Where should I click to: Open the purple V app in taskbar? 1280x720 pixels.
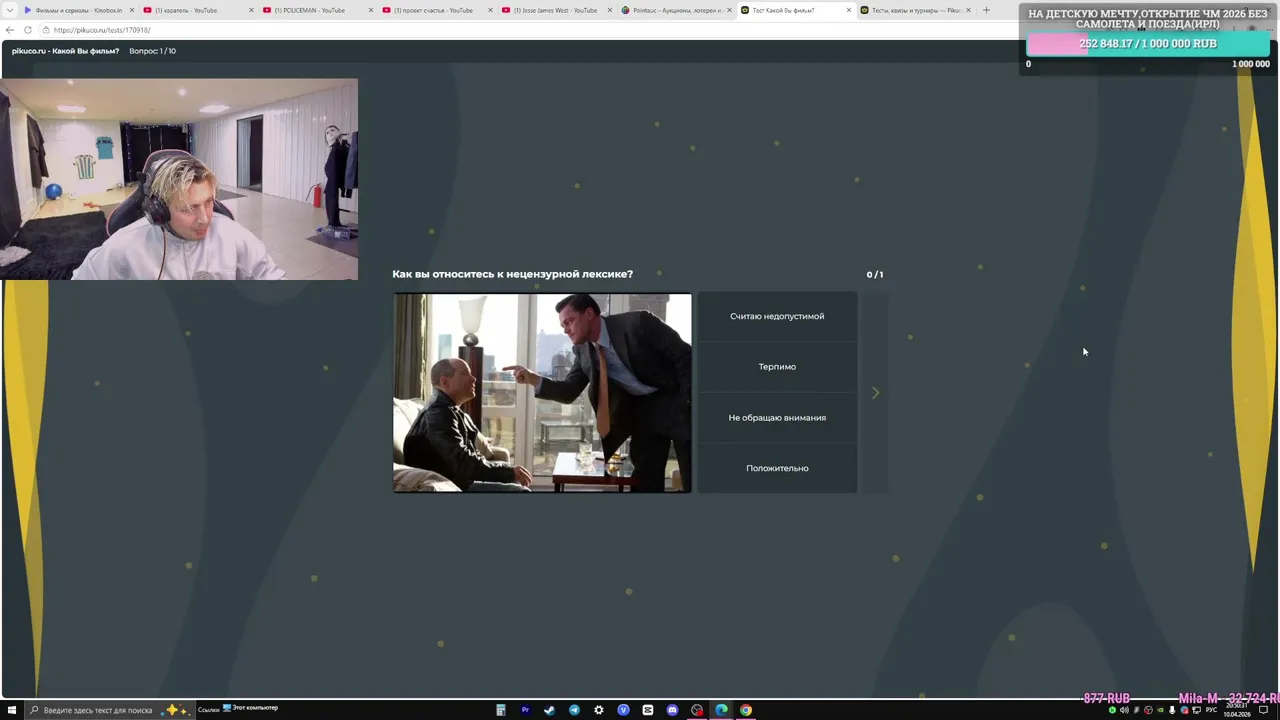[623, 710]
